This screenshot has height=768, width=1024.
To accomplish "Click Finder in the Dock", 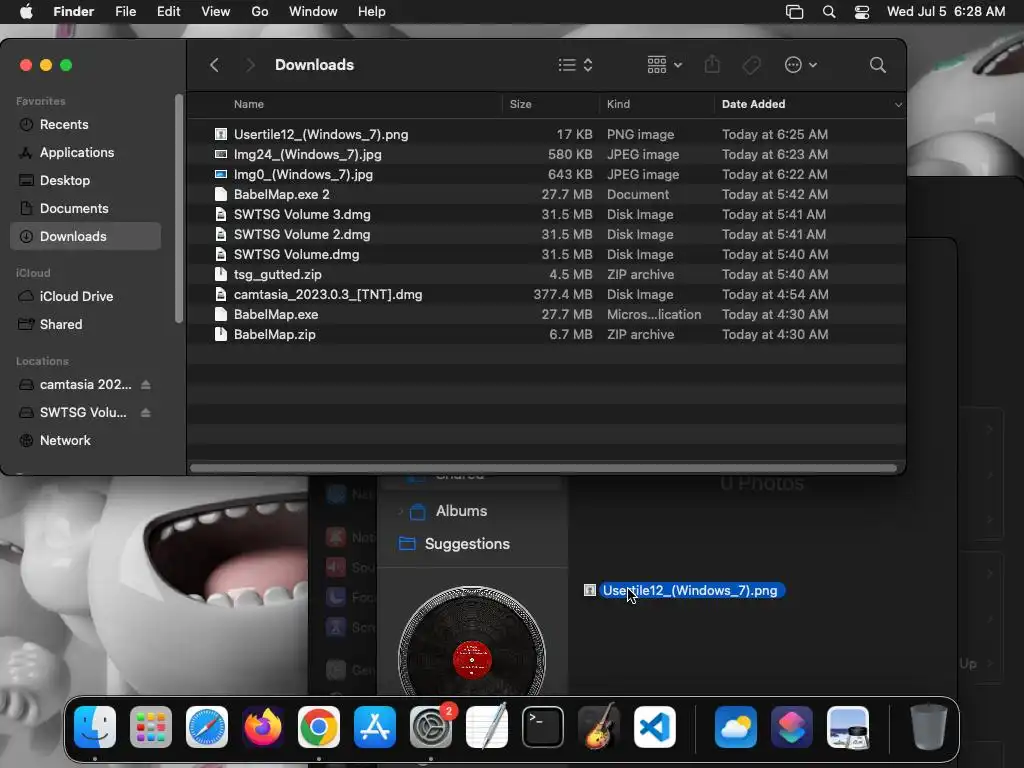I will tap(95, 727).
